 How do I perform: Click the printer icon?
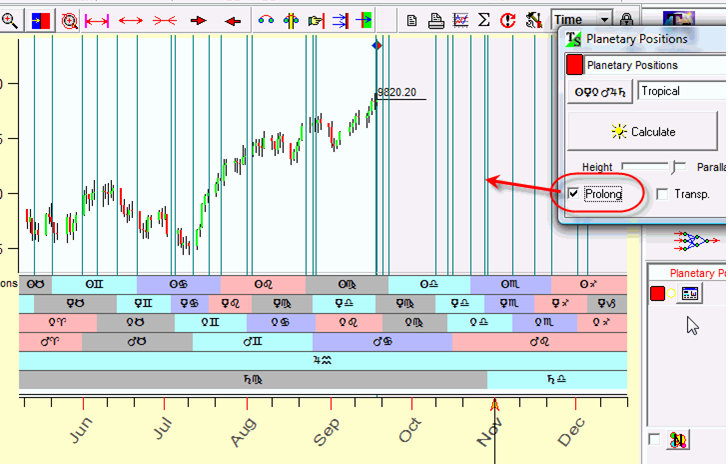coord(436,20)
